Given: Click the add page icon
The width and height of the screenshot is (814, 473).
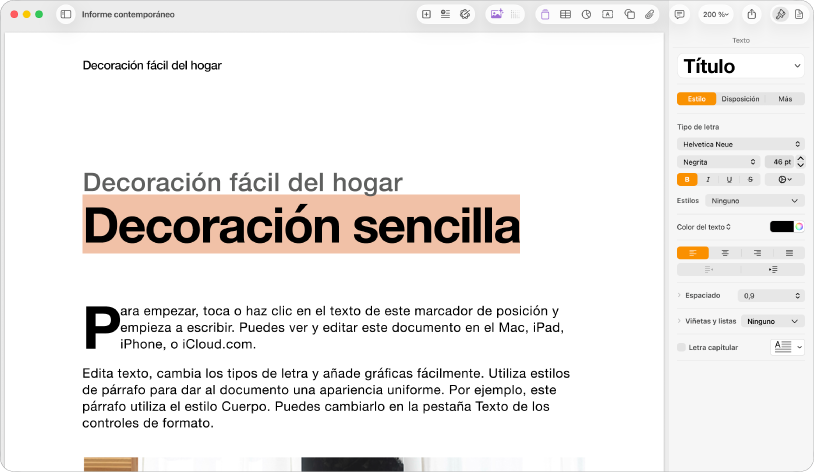Looking at the screenshot, I should click(426, 15).
